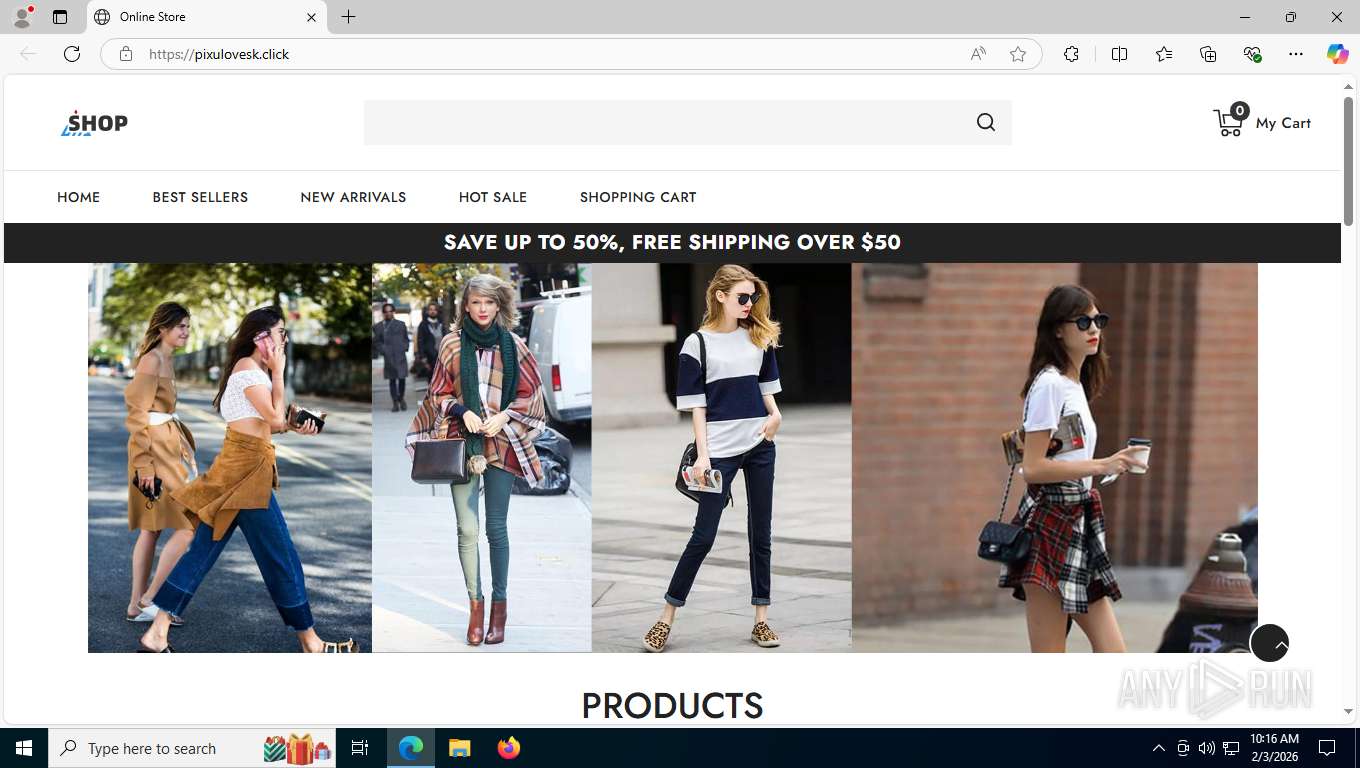The image size is (1360, 768).
Task: Open the network tray icon
Action: click(1231, 748)
